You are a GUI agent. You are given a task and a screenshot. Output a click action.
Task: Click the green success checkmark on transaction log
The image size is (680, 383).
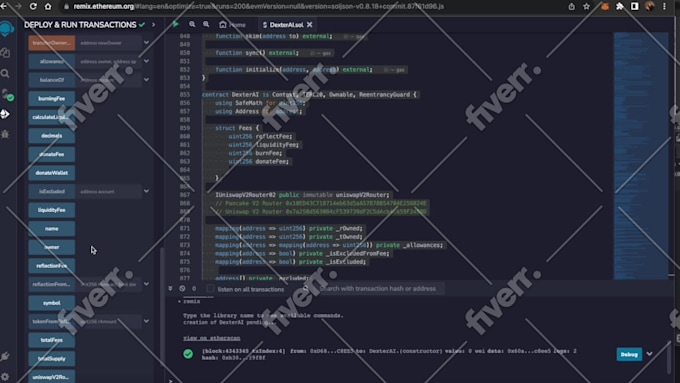pyautogui.click(x=188, y=354)
